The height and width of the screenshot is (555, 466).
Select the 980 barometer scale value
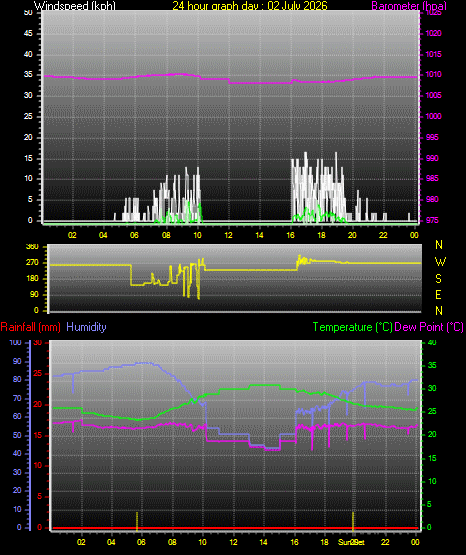(x=432, y=199)
